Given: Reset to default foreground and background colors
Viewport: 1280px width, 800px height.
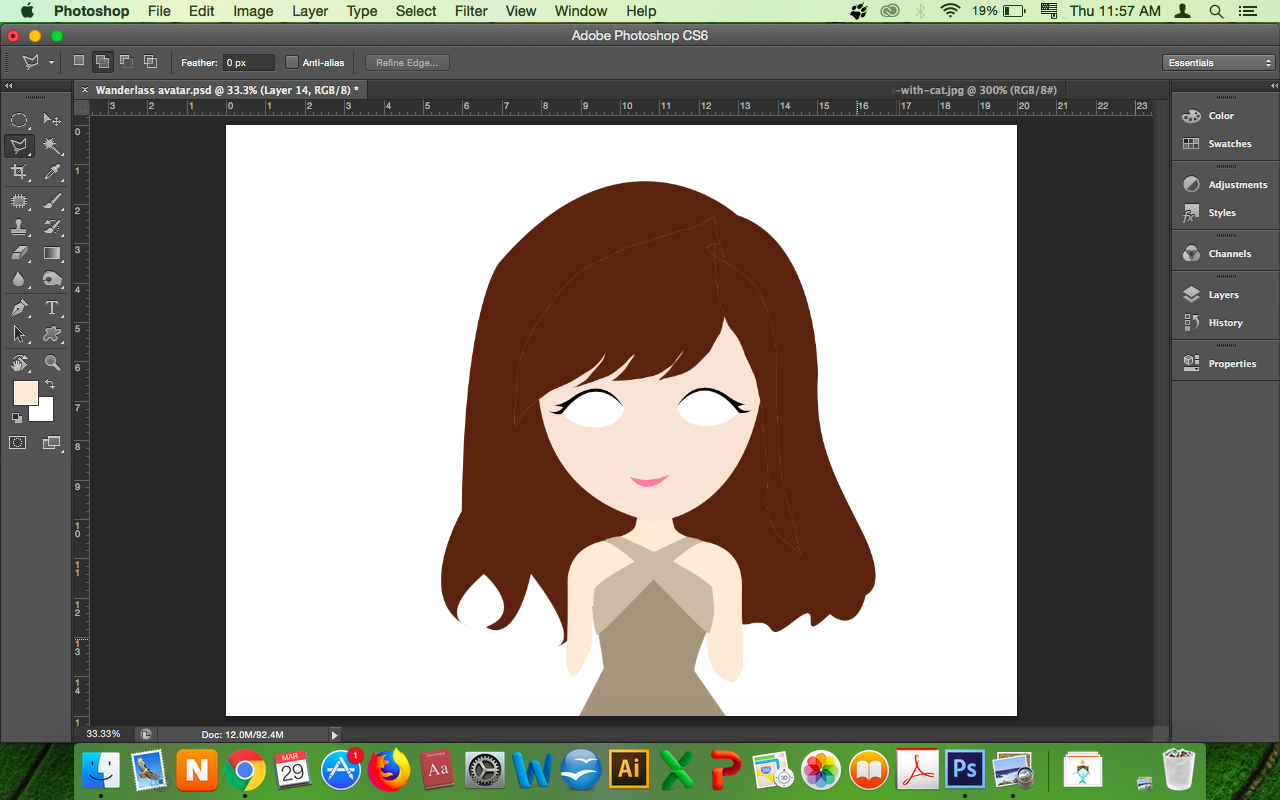Looking at the screenshot, I should [17, 418].
